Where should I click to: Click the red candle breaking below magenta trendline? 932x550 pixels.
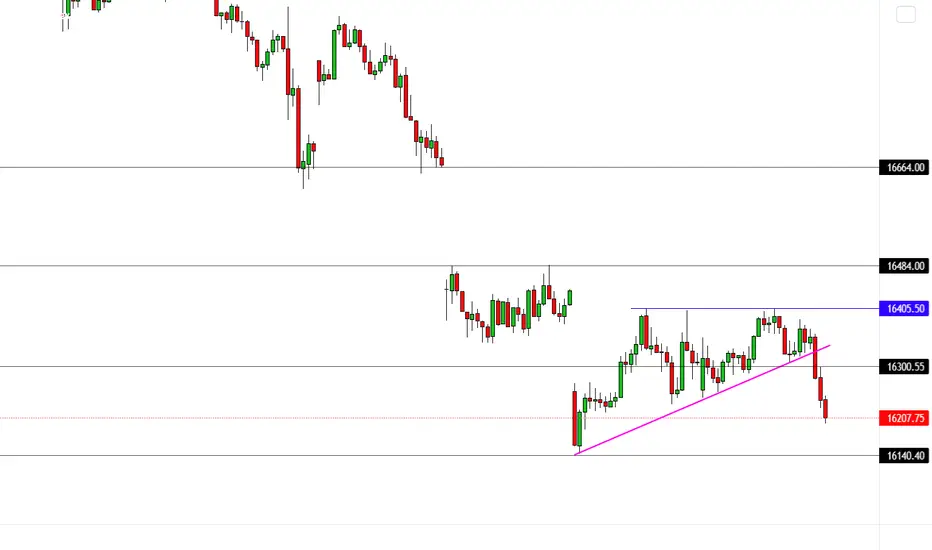[x=815, y=357]
